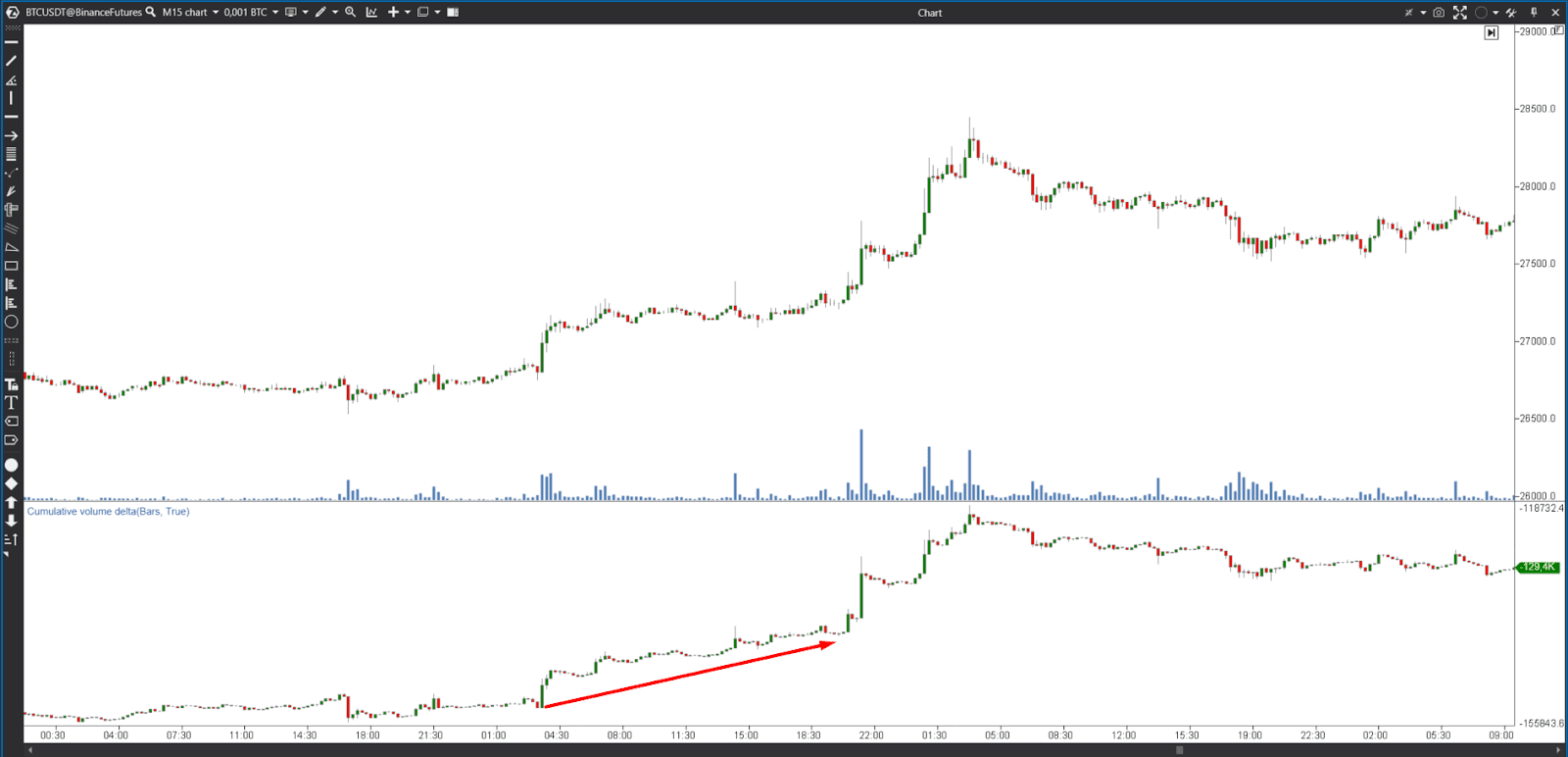
Task: Toggle chart linking off icon
Action: [x=1511, y=13]
